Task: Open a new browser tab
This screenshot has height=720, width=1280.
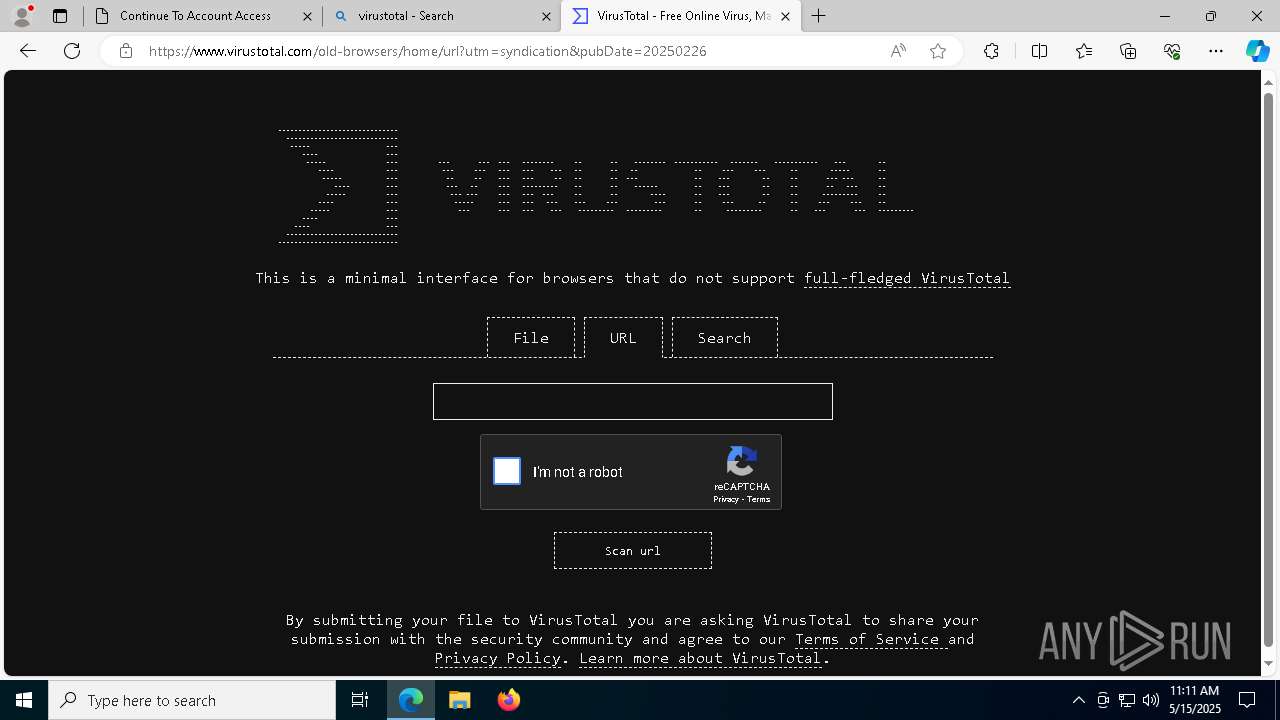Action: tap(819, 16)
